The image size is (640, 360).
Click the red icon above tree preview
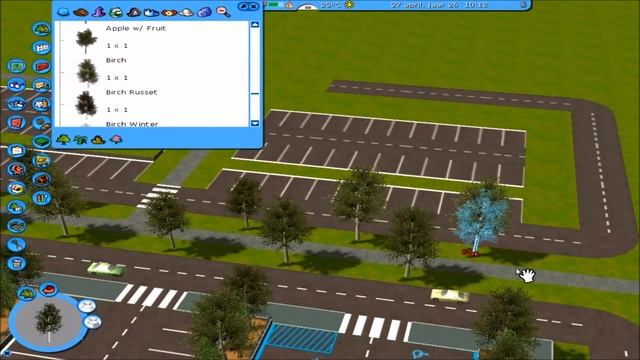(48, 289)
